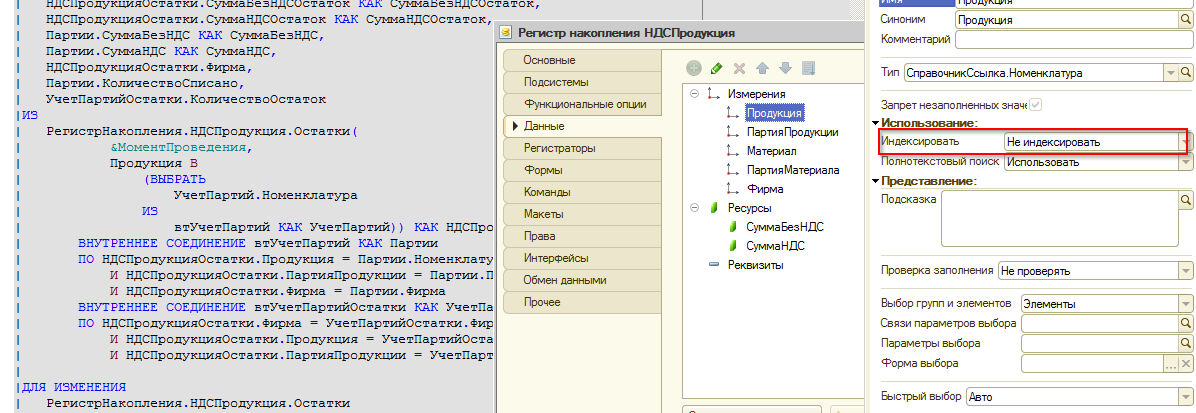
Task: Click the Move Up arrow icon
Action: [x=762, y=69]
